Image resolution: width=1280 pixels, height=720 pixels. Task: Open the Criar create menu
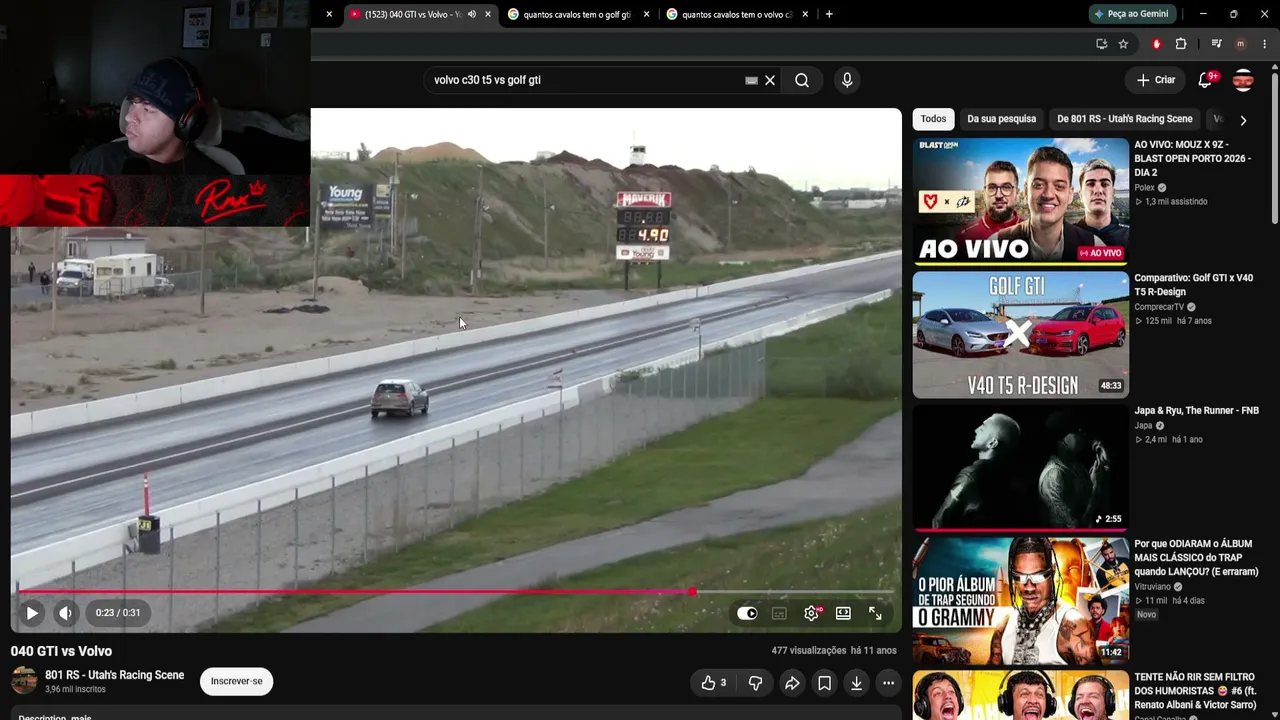(x=1156, y=80)
